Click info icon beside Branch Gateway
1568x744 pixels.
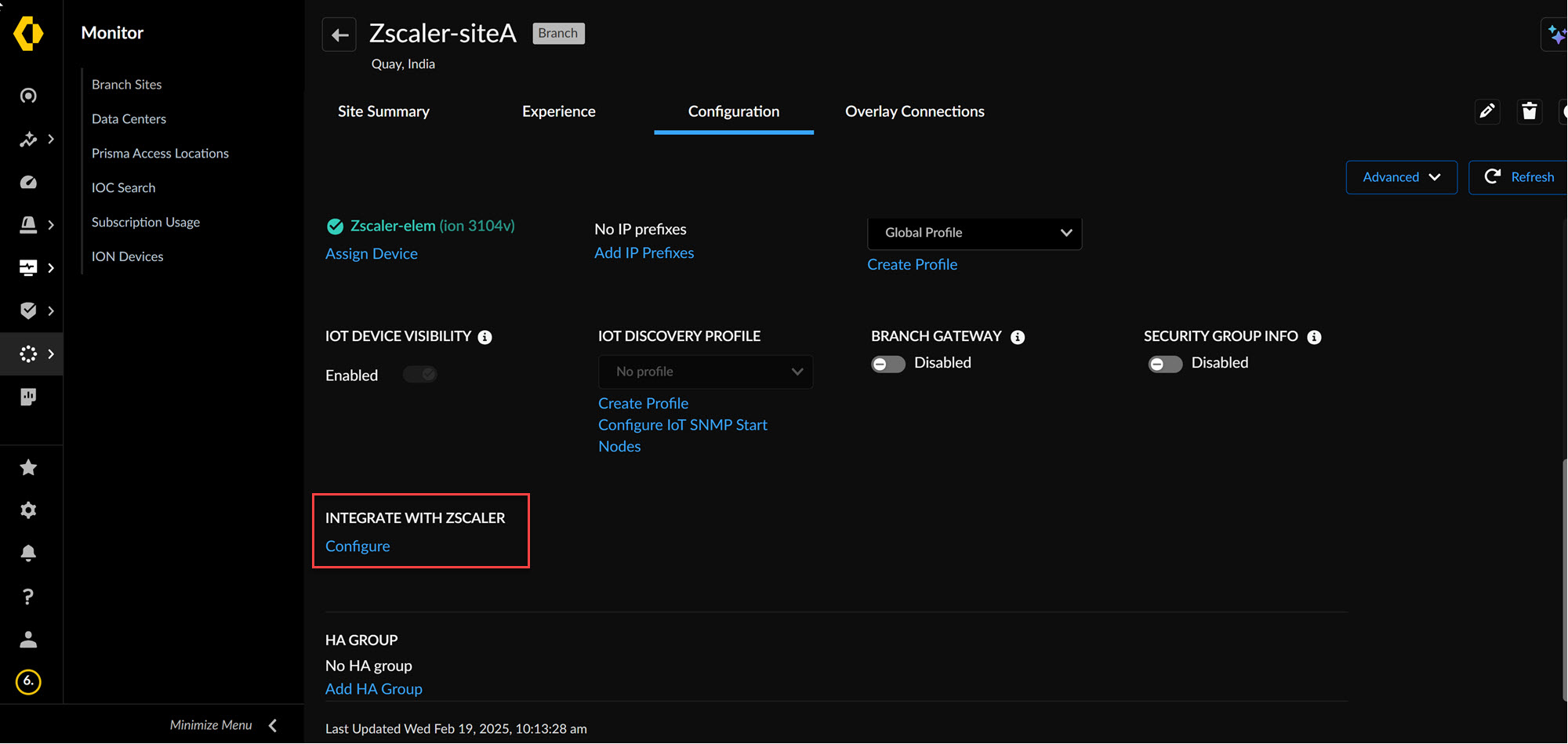point(1018,337)
